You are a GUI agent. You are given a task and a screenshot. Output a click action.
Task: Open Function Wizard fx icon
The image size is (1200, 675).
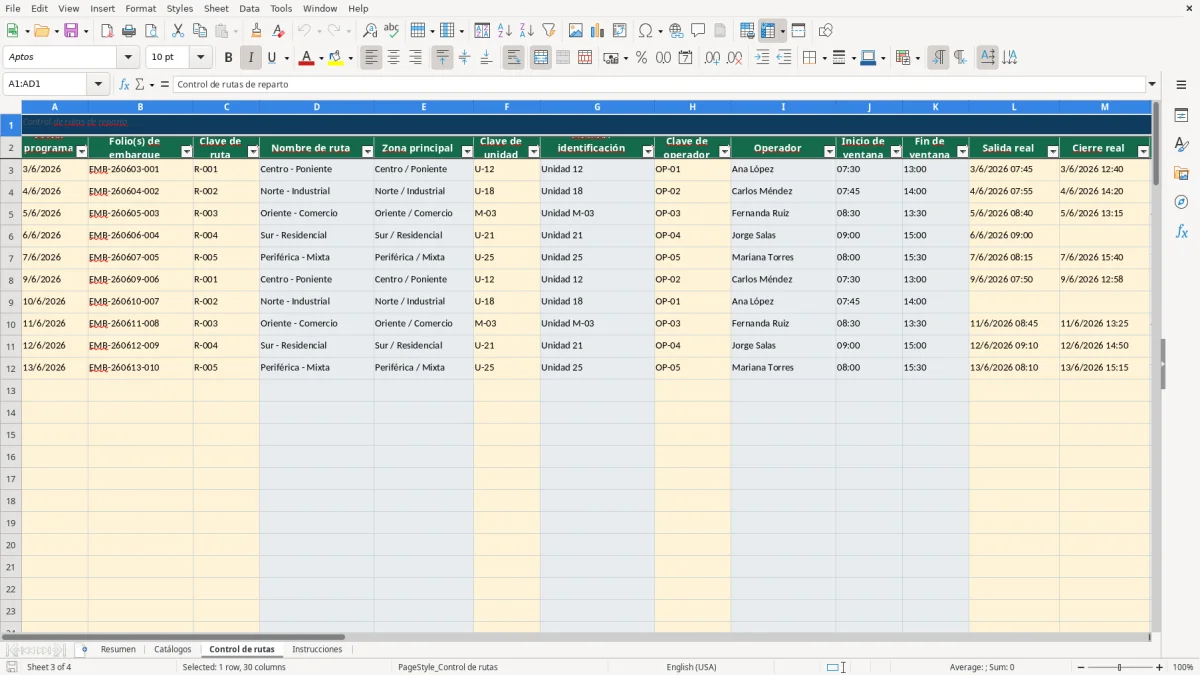(x=124, y=84)
